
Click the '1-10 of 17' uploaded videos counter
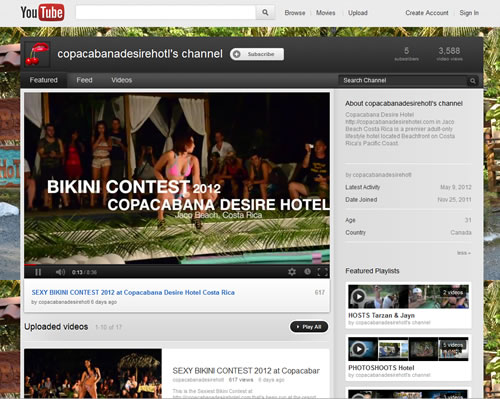tap(108, 327)
